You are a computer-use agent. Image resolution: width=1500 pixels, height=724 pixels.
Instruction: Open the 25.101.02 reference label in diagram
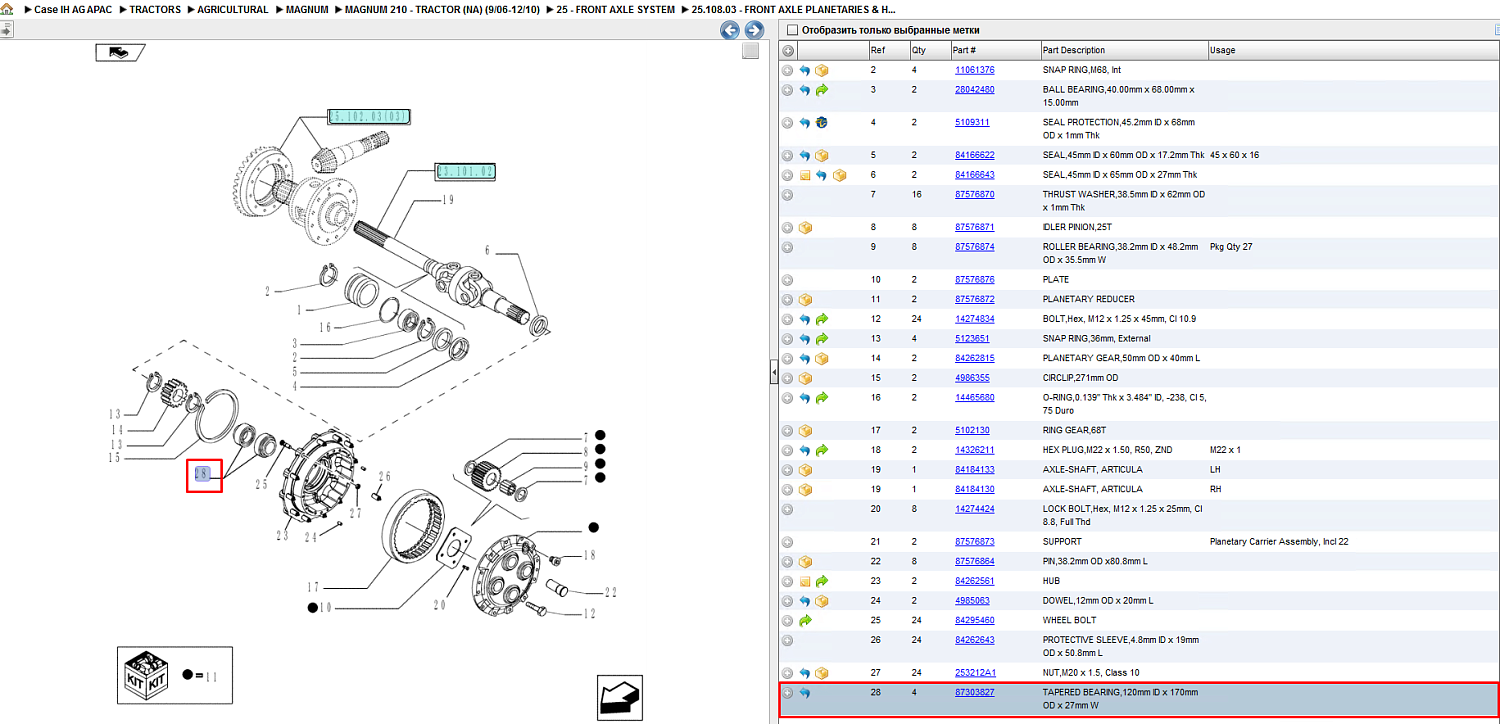point(465,171)
